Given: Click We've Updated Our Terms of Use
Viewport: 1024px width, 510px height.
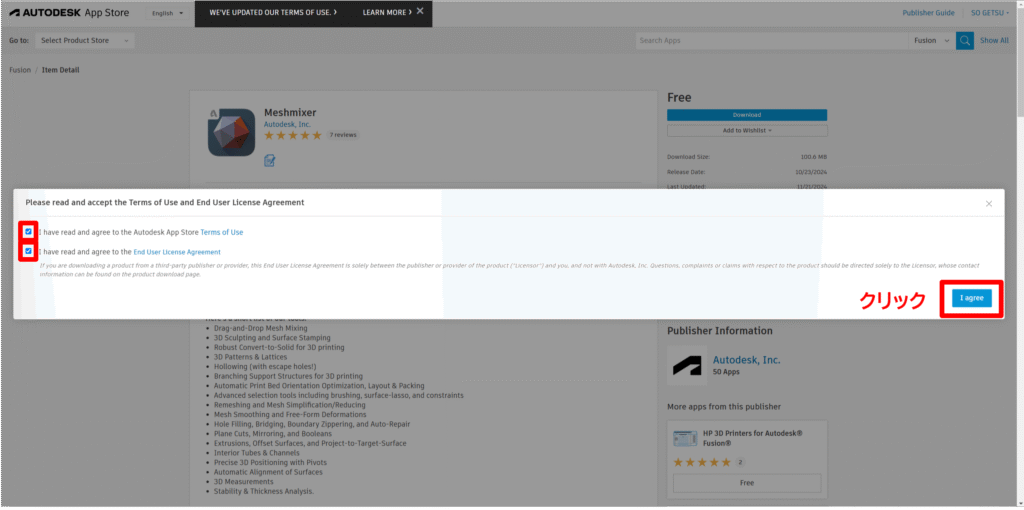Looking at the screenshot, I should click(x=273, y=12).
